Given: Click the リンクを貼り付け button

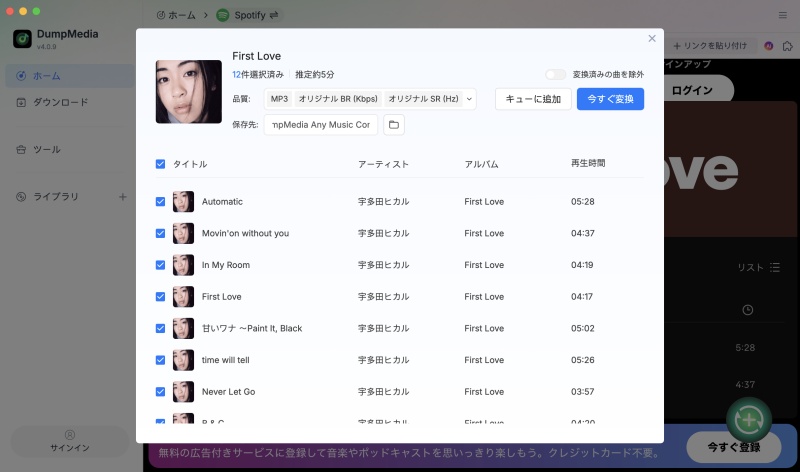Looking at the screenshot, I should pyautogui.click(x=710, y=46).
